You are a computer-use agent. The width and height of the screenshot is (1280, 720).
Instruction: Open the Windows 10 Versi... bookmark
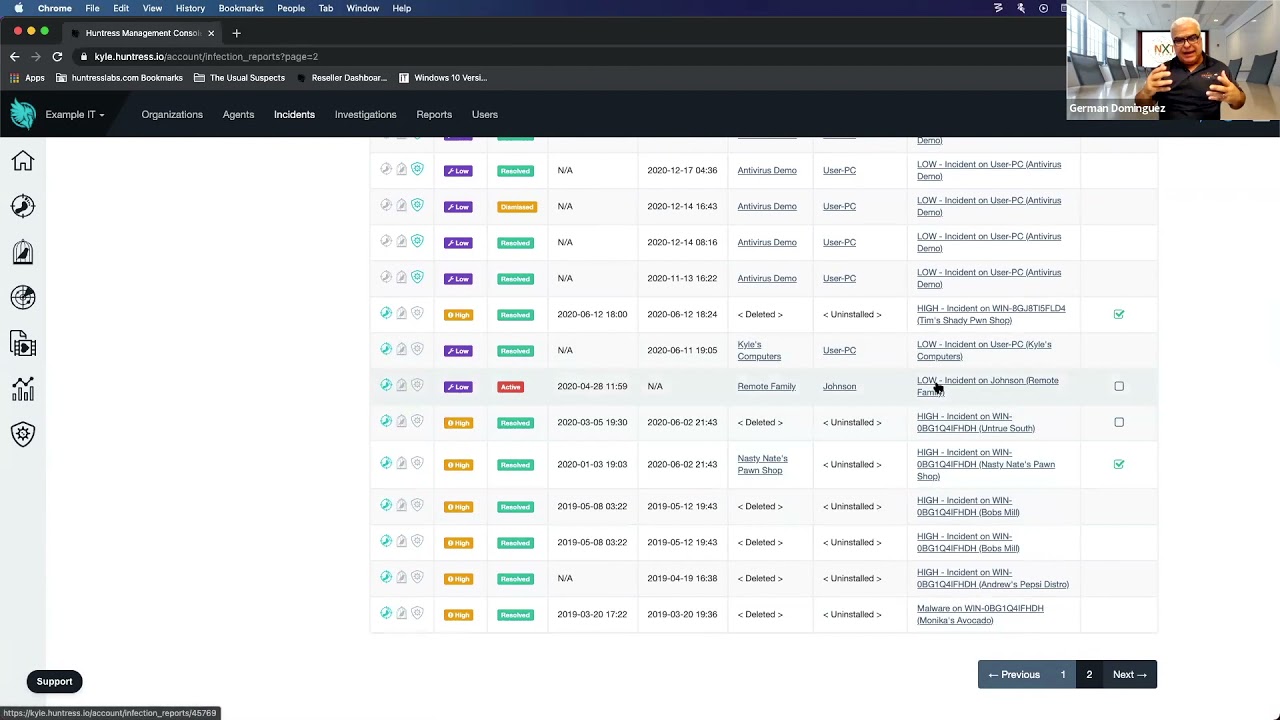tap(443, 78)
